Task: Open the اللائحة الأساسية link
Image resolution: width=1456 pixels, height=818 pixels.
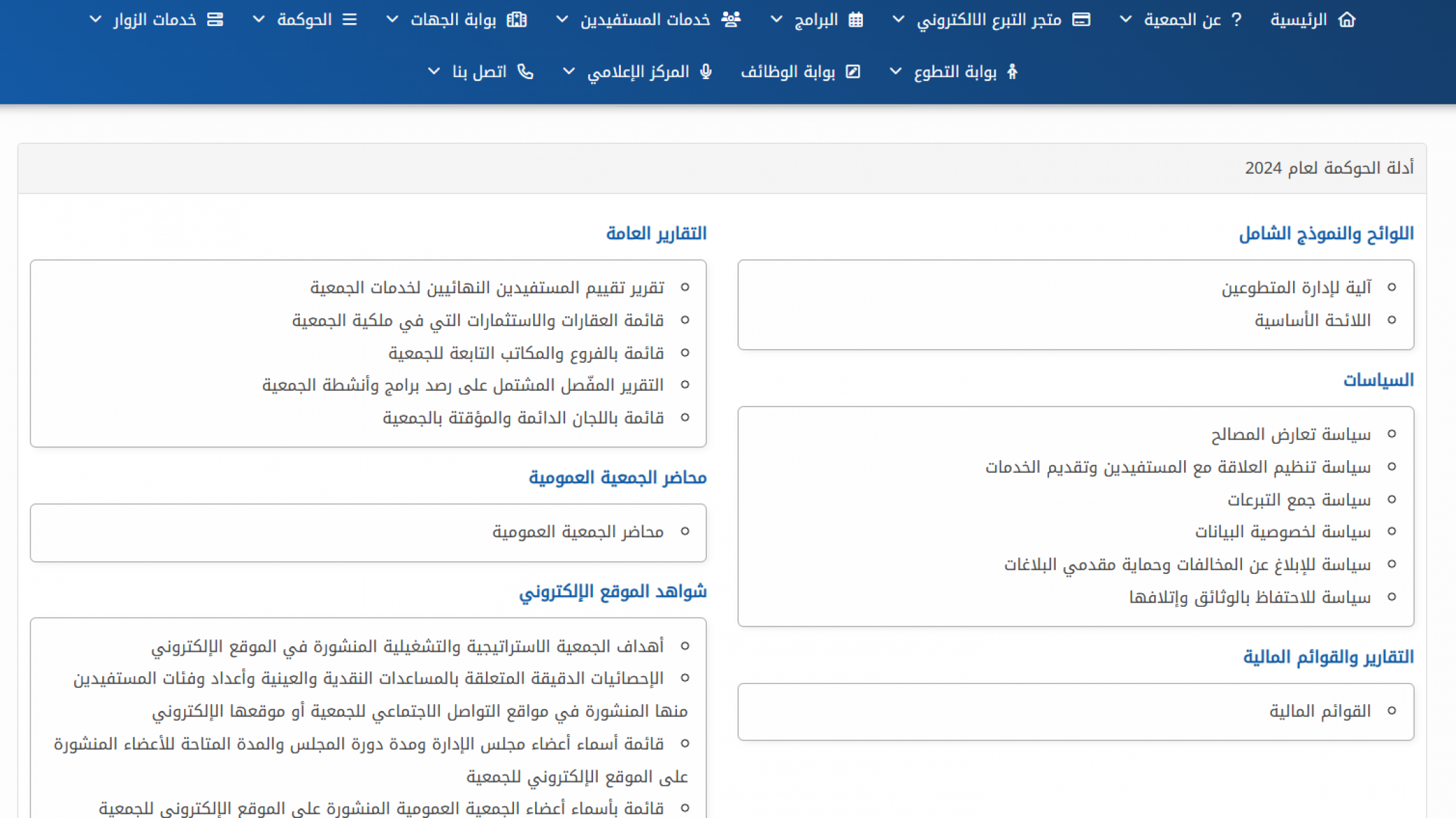Action: coord(1312,320)
